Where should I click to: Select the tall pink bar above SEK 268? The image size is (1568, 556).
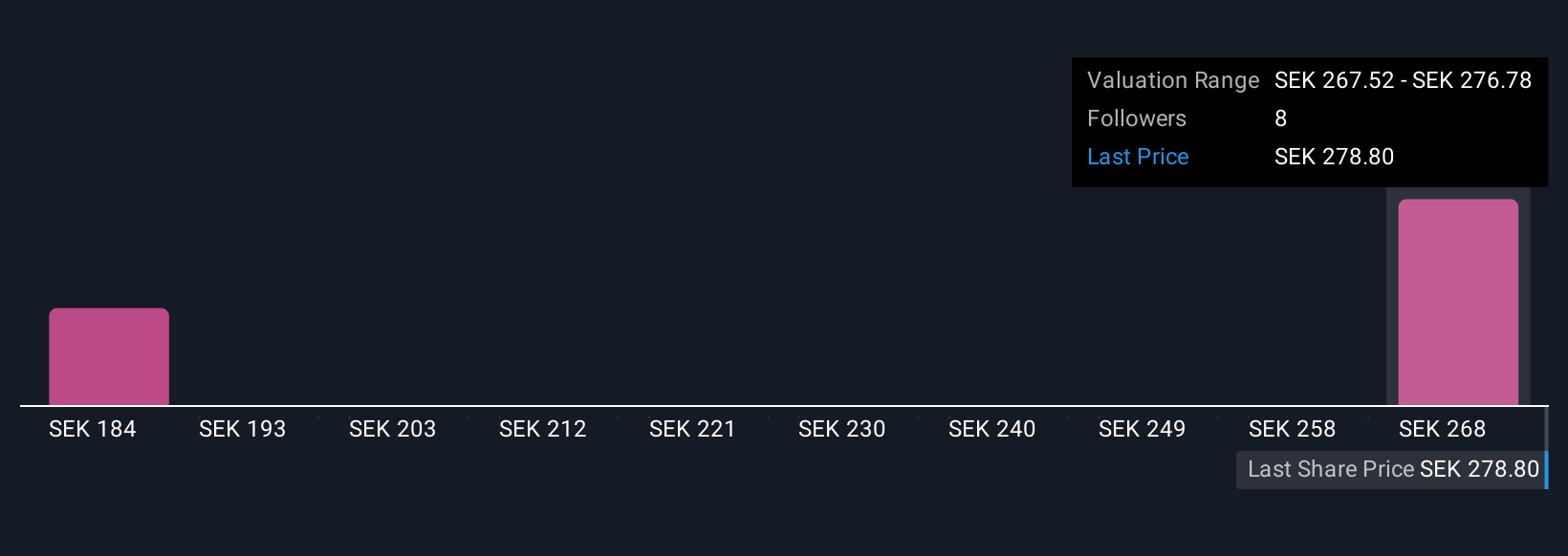click(x=1458, y=302)
